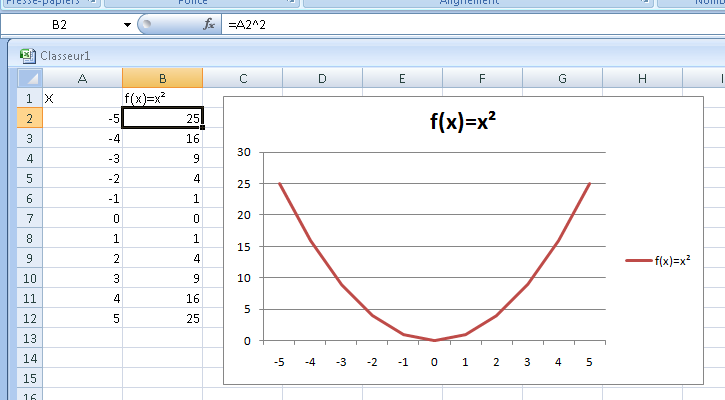
Task: Click the fill handle of cell B2
Action: coord(203,128)
